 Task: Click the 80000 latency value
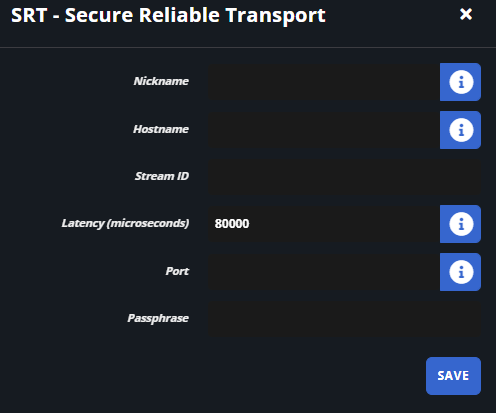point(232,224)
